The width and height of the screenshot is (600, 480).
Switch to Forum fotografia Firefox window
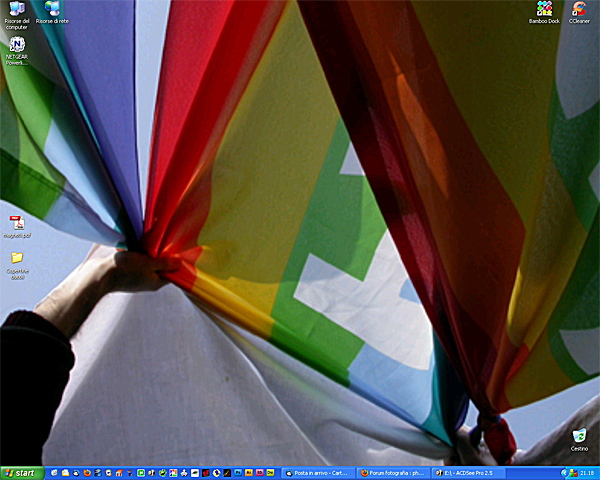(392, 472)
